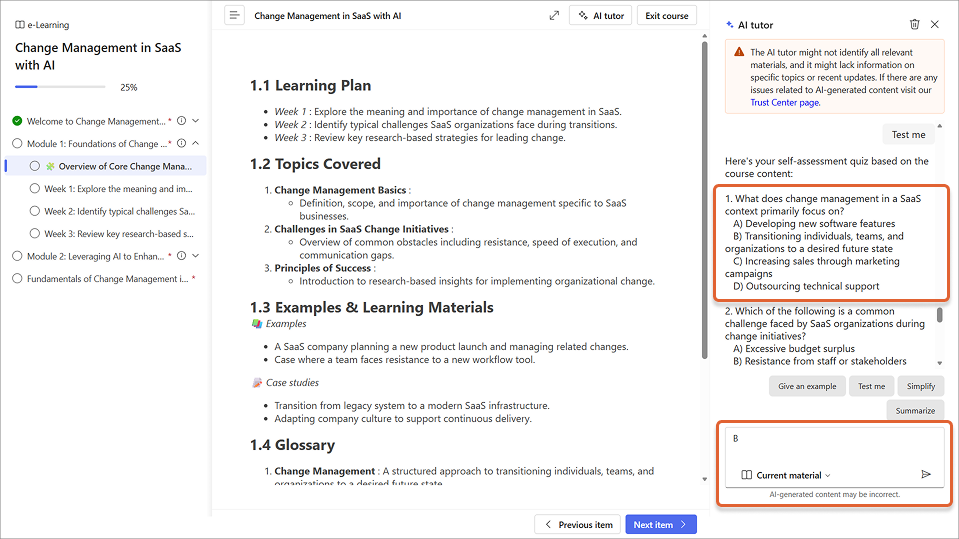Open the Current material dropdown
The width and height of the screenshot is (959, 539).
pos(786,475)
